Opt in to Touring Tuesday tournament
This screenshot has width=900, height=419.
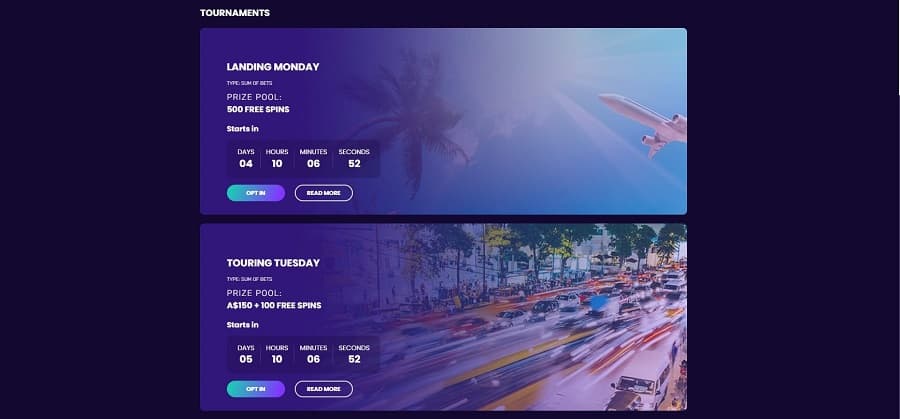tap(255, 389)
